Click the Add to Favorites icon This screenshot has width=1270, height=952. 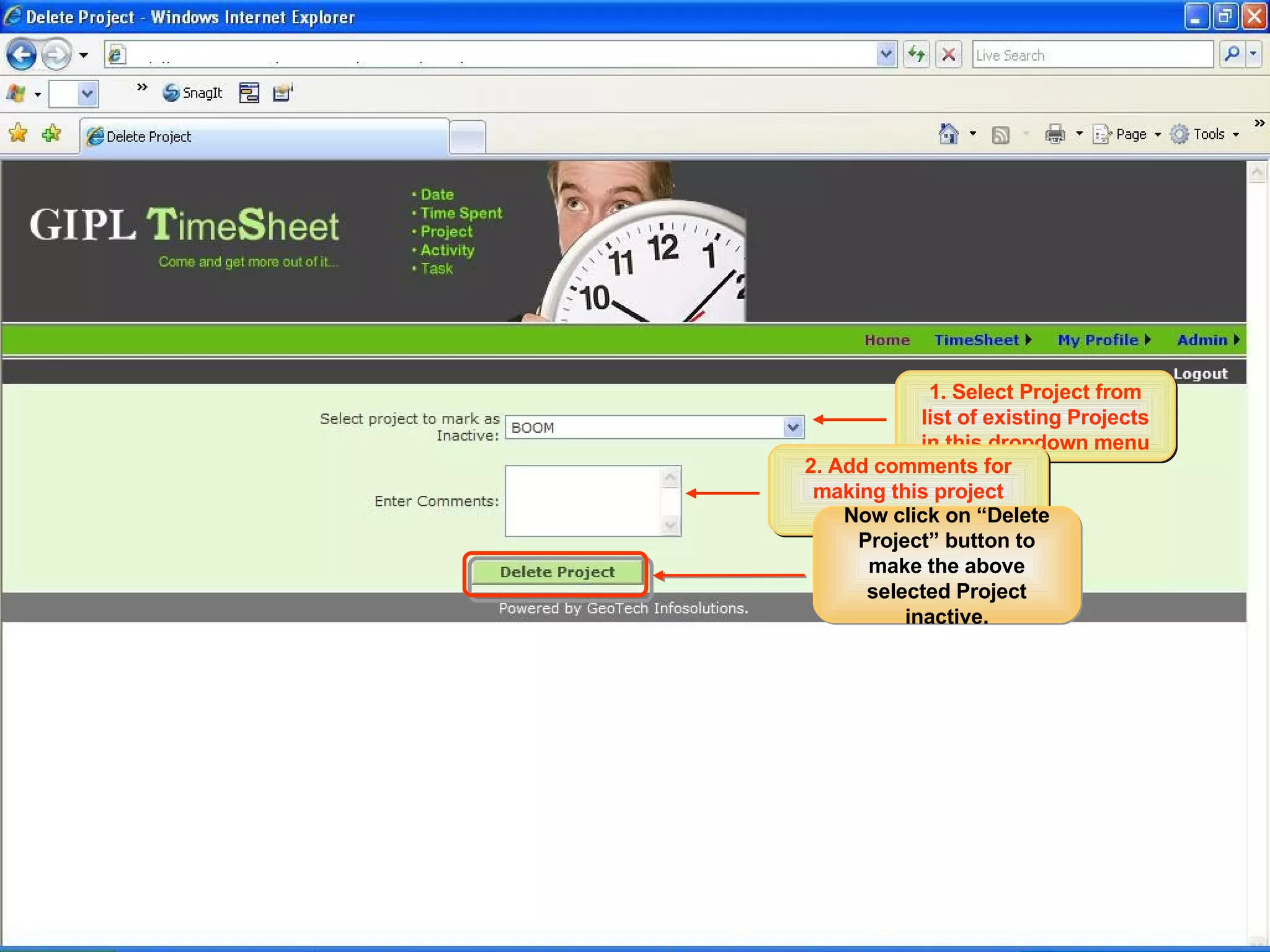(51, 134)
